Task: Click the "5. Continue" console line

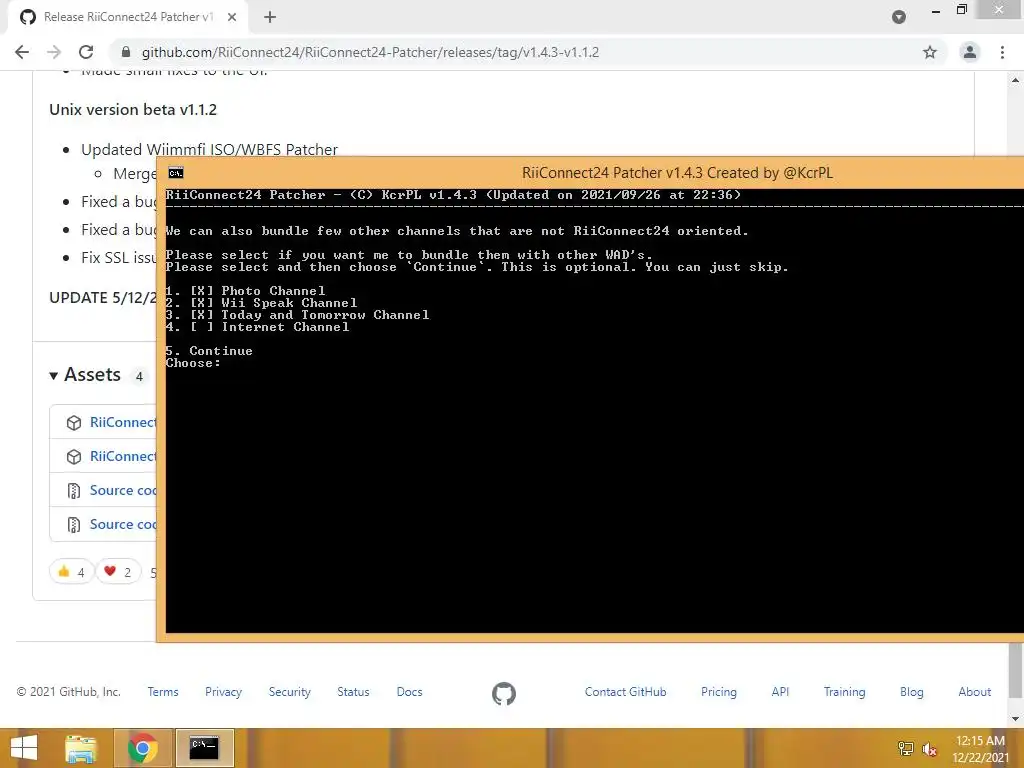Action: (209, 351)
